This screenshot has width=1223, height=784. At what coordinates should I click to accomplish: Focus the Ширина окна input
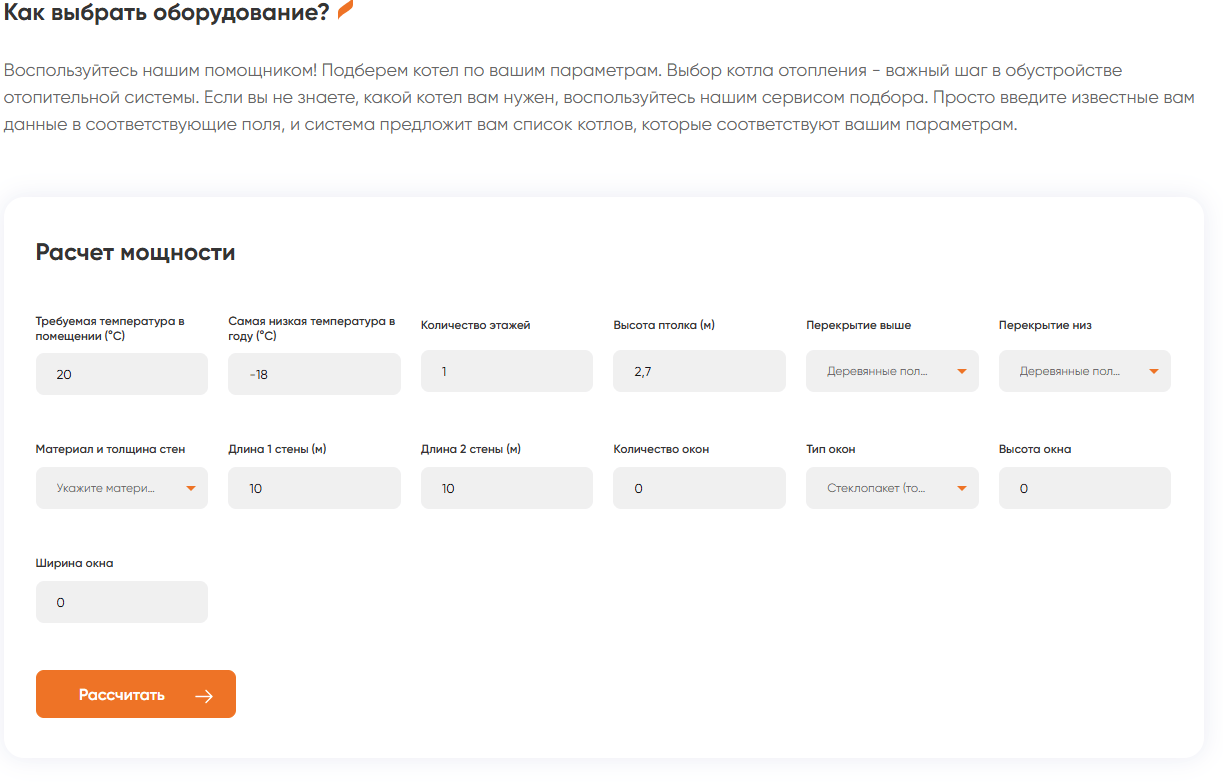coord(122,602)
